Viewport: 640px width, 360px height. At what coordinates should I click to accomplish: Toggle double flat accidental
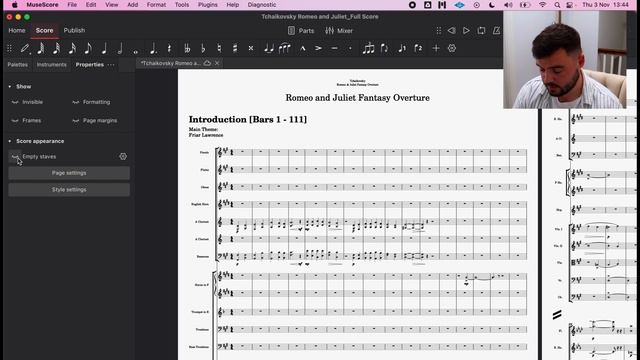187,49
